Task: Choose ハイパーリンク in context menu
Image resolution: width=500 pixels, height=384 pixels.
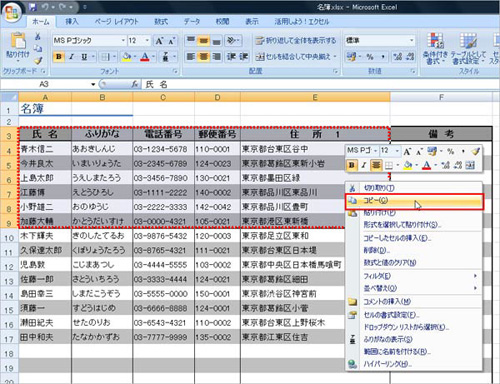Action: [x=414, y=364]
